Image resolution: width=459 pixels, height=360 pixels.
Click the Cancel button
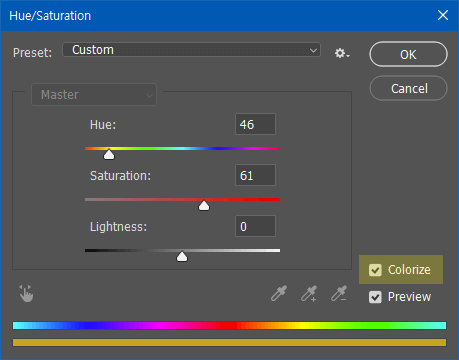(408, 88)
